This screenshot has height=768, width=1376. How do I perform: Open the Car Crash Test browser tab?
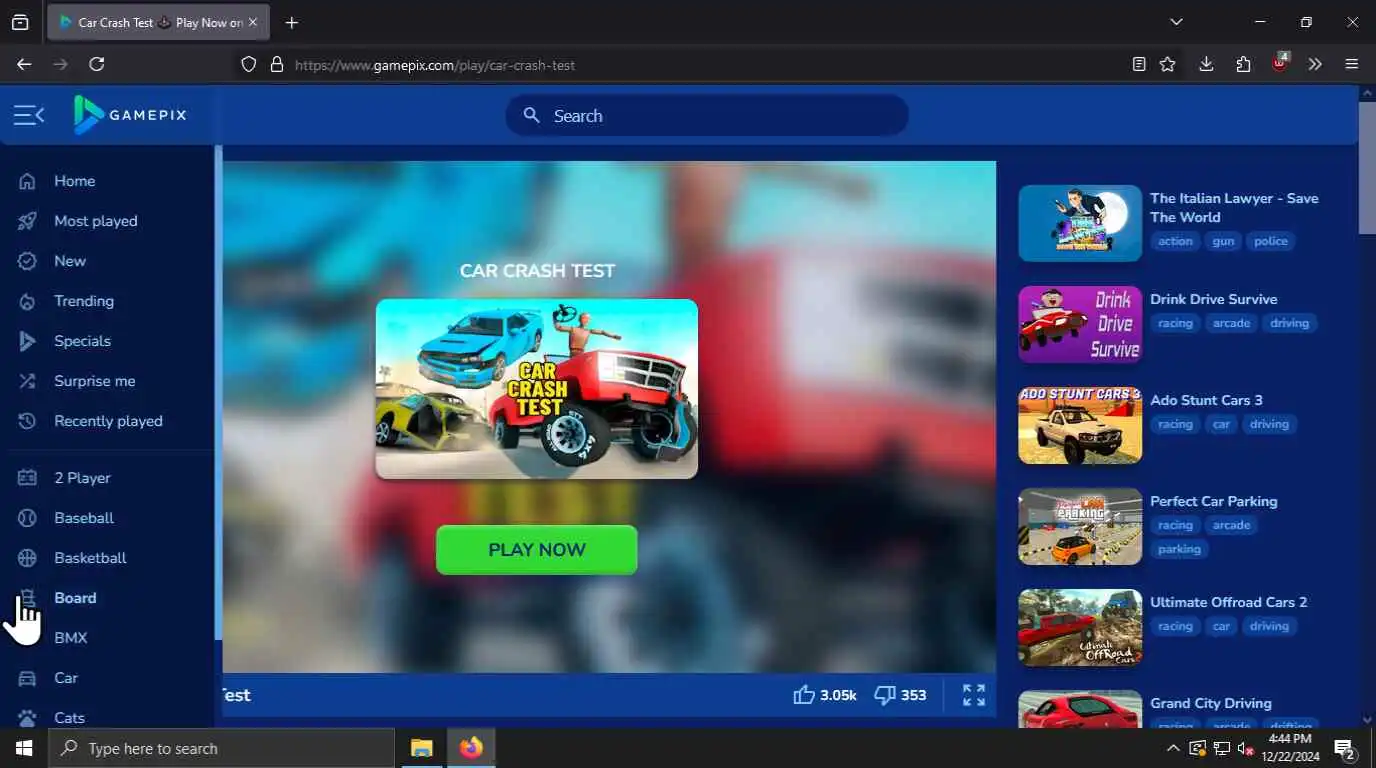(158, 22)
